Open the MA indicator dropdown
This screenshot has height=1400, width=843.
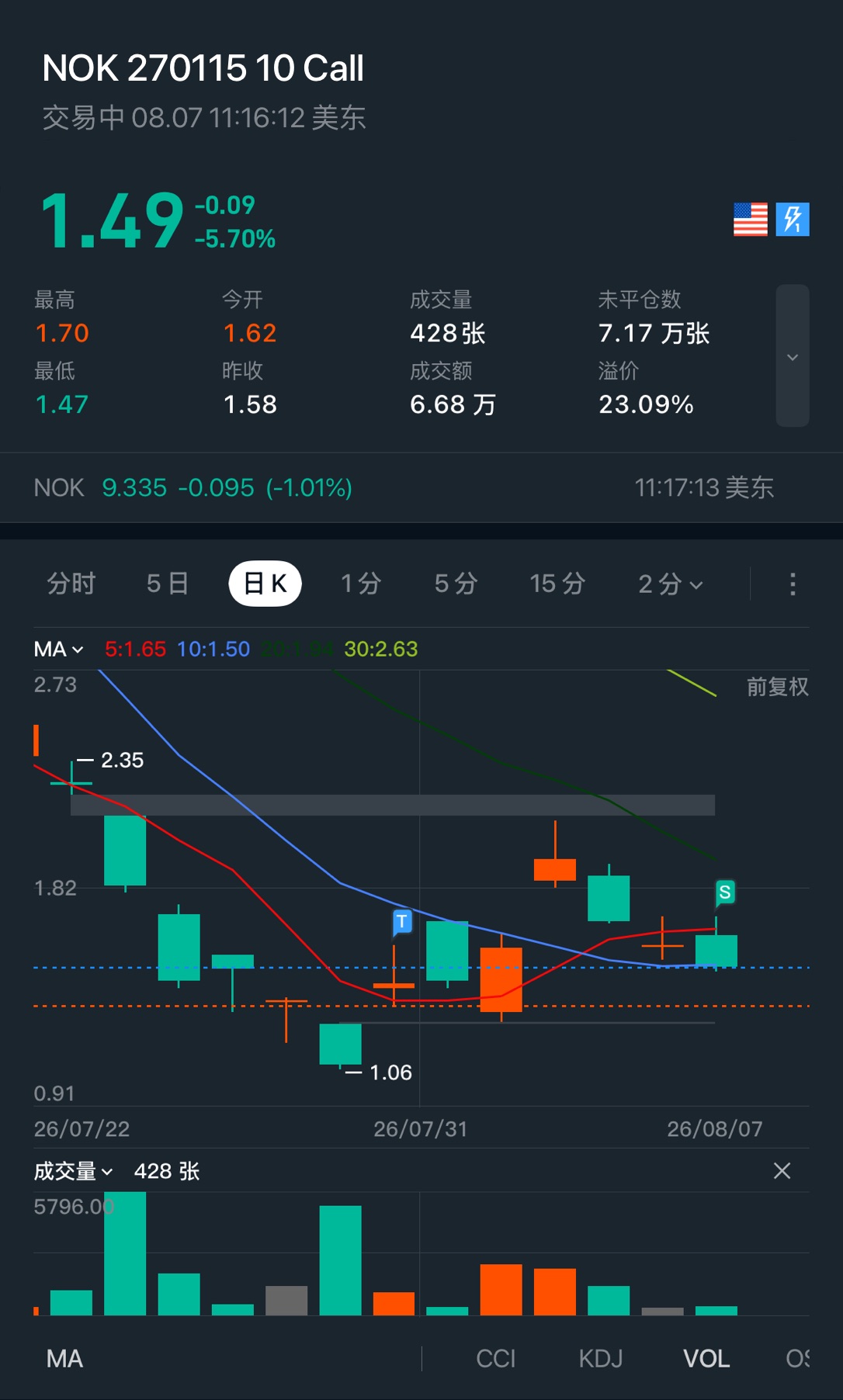(58, 649)
